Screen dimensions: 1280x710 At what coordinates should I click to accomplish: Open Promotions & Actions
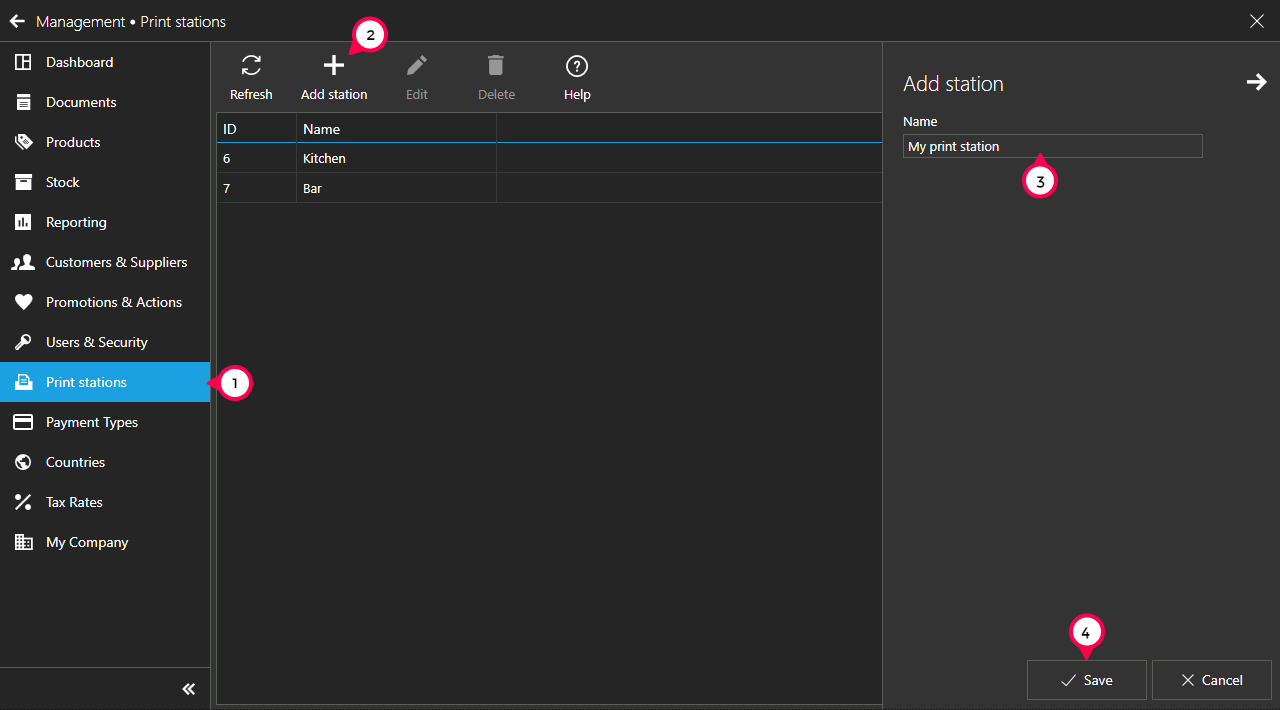point(105,302)
